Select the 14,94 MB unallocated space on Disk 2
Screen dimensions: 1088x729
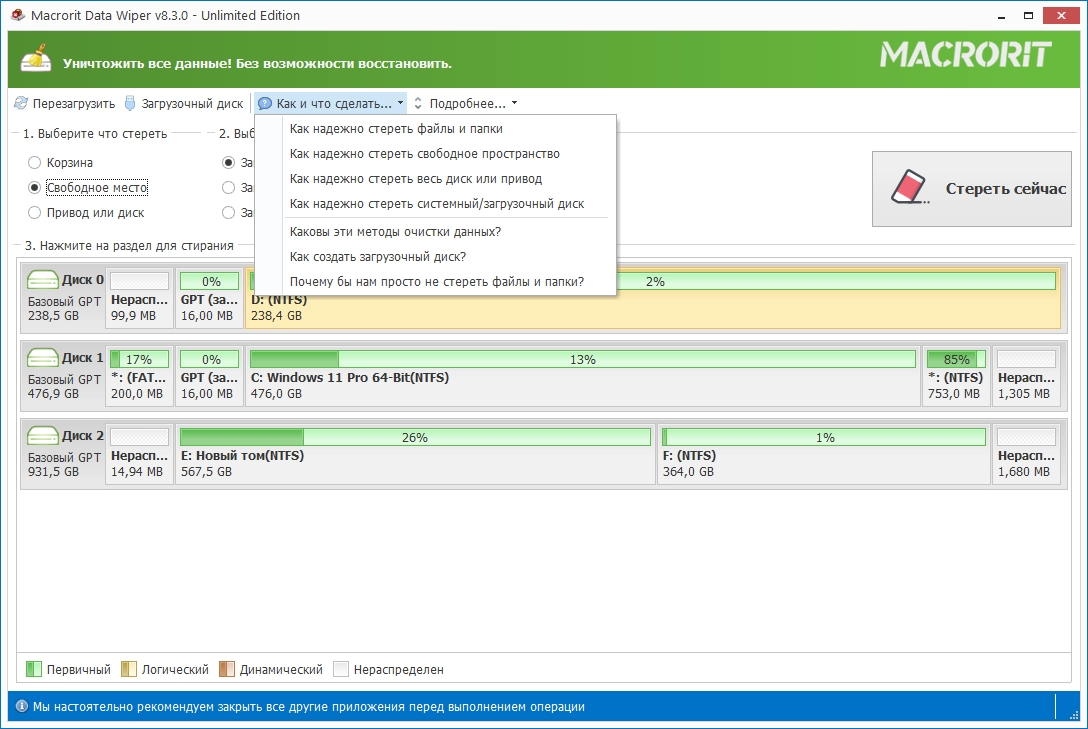click(139, 454)
